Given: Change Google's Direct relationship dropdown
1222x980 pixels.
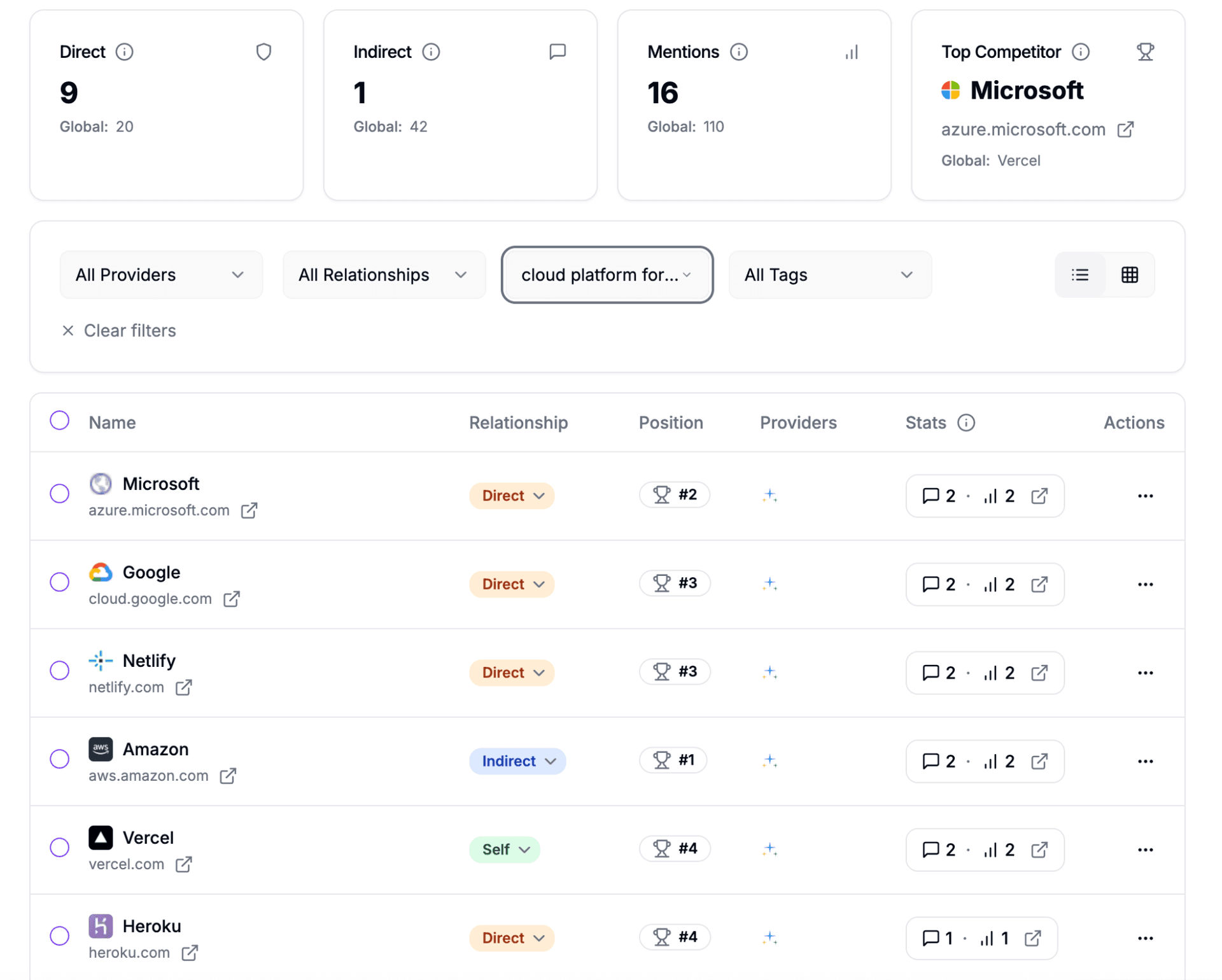Looking at the screenshot, I should pyautogui.click(x=512, y=584).
